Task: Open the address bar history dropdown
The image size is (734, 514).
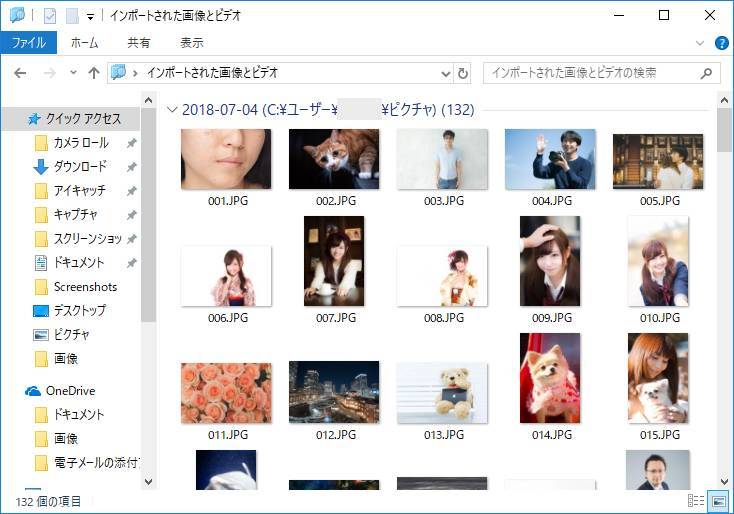Action: pyautogui.click(x=446, y=73)
